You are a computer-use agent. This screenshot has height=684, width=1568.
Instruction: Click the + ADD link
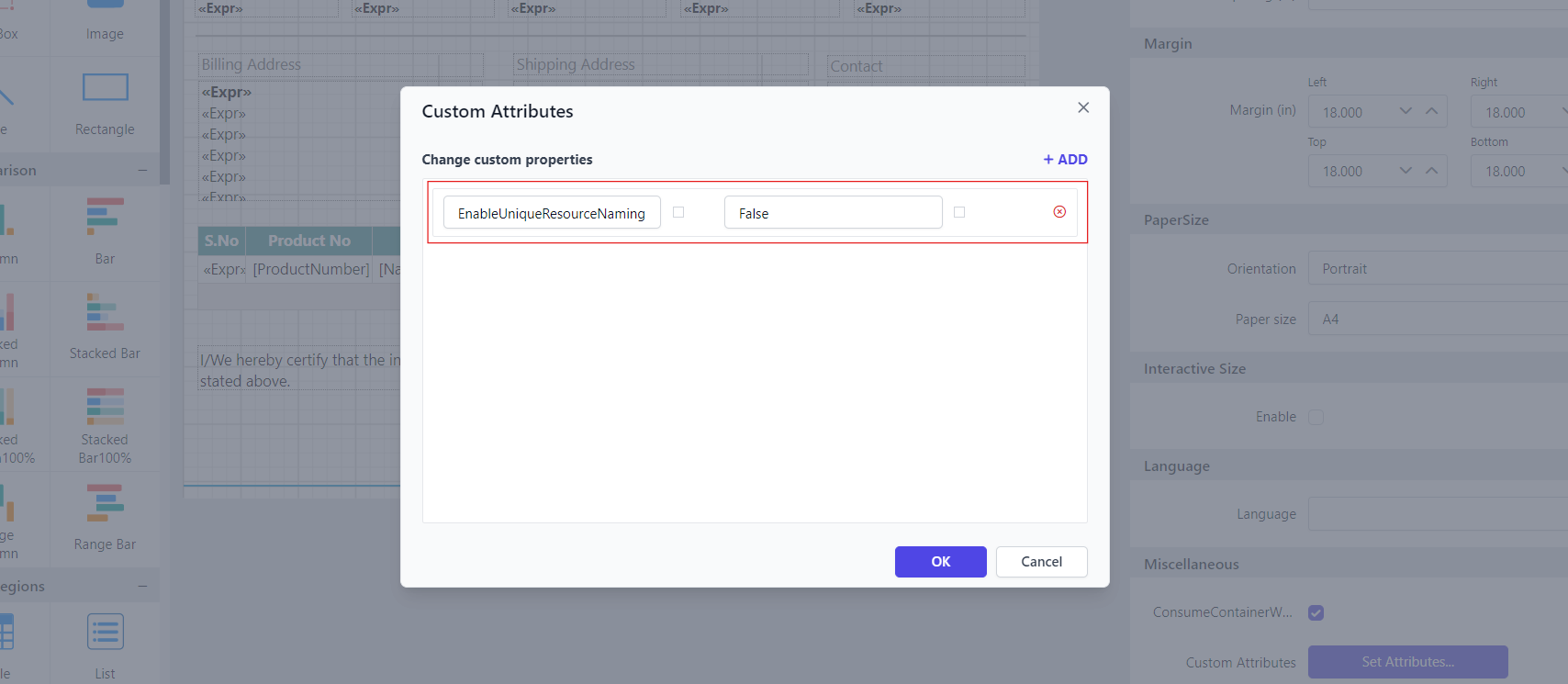point(1065,160)
